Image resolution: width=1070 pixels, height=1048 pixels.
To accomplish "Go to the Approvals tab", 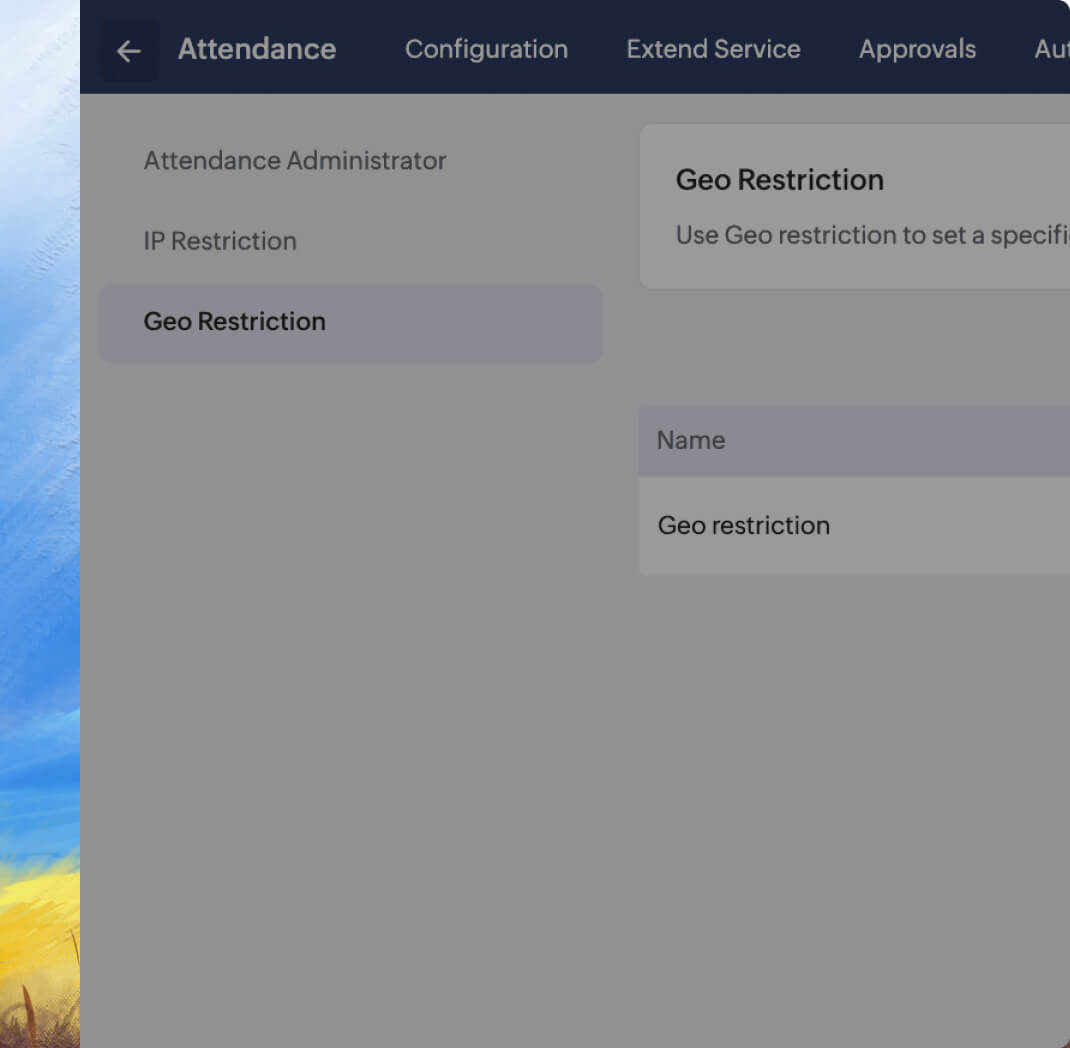I will pyautogui.click(x=917, y=49).
